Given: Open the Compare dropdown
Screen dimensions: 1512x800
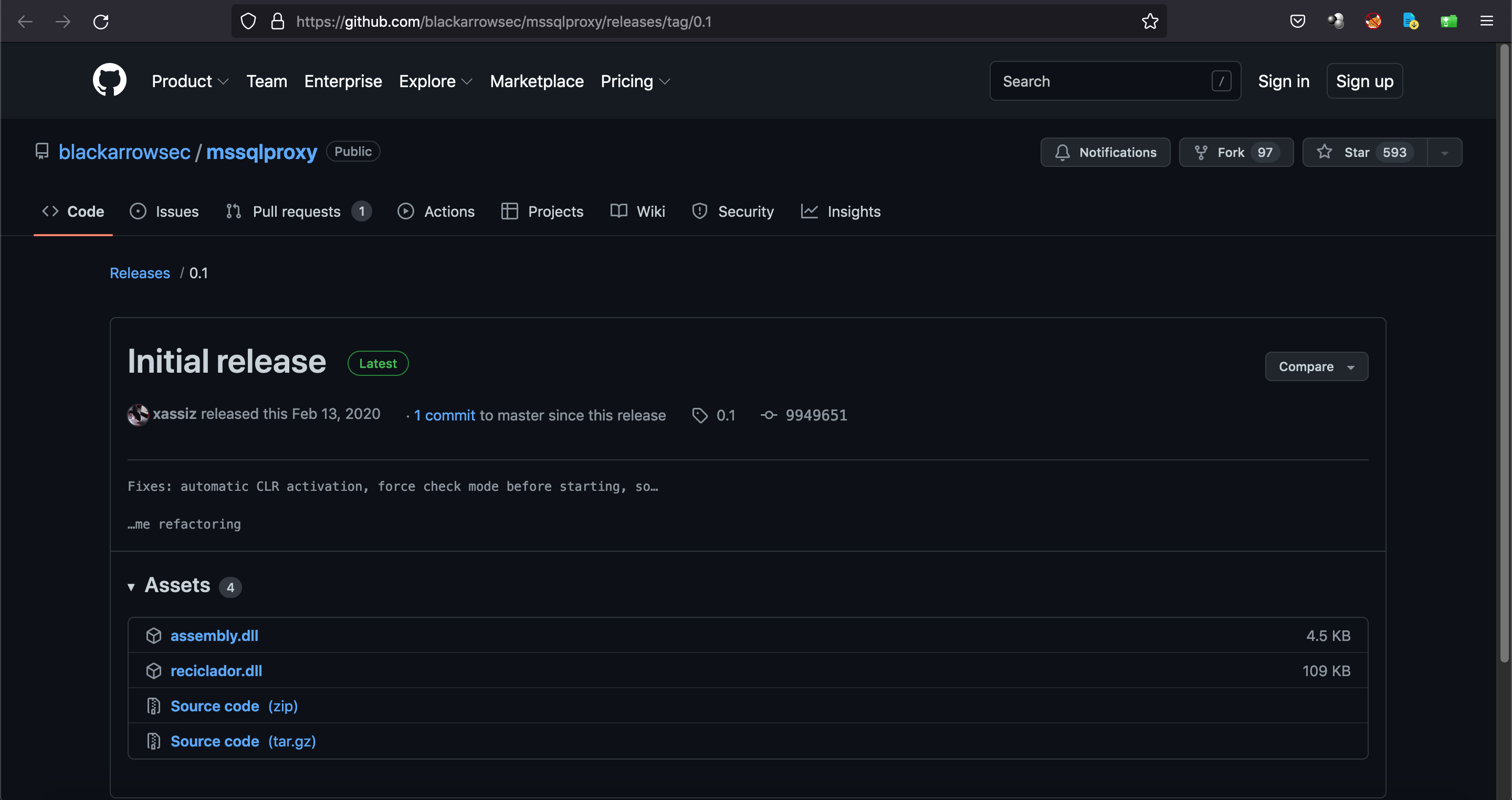Looking at the screenshot, I should tap(1316, 366).
